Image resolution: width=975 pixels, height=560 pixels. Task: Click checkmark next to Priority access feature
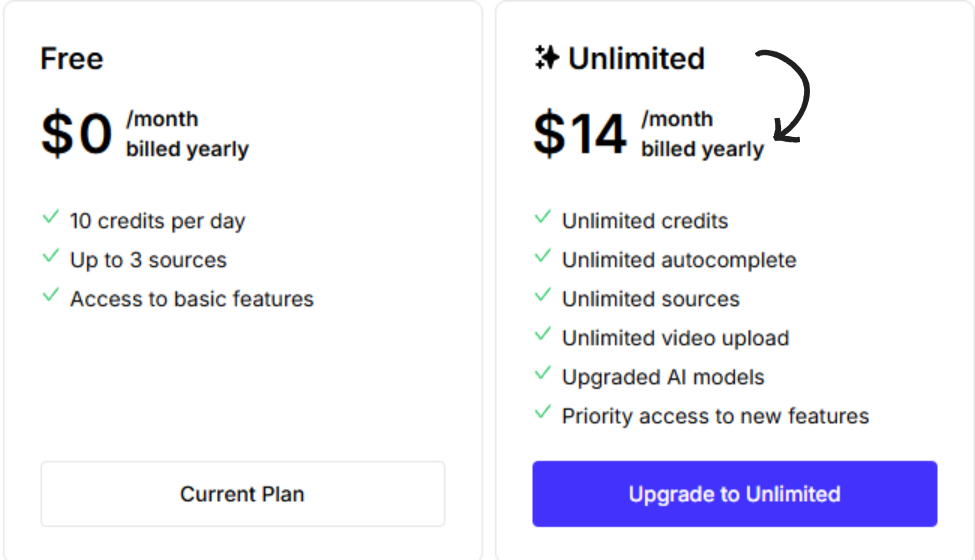point(543,413)
